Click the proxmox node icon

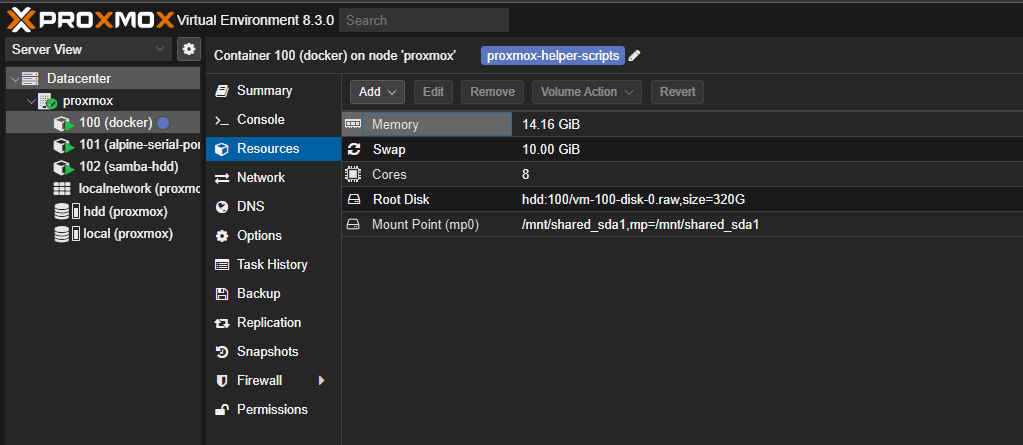[x=48, y=101]
